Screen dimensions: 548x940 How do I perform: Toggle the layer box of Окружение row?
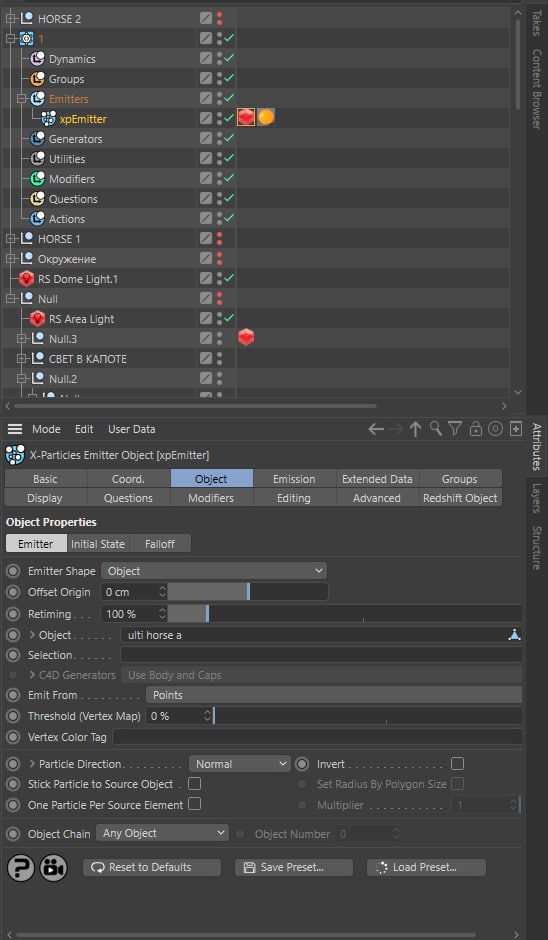(206, 258)
